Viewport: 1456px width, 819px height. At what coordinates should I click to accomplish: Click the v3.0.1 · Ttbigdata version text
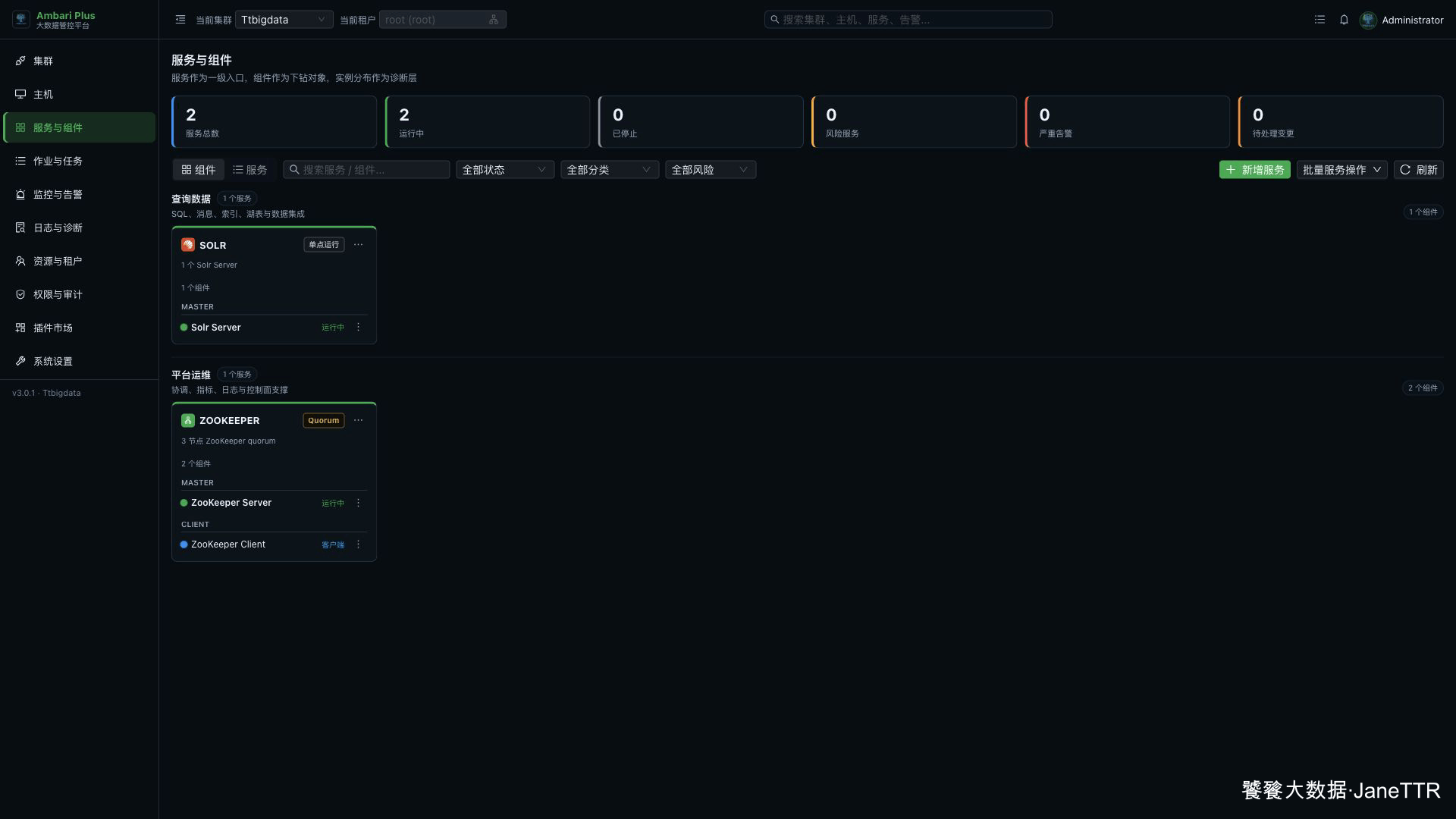coord(46,393)
